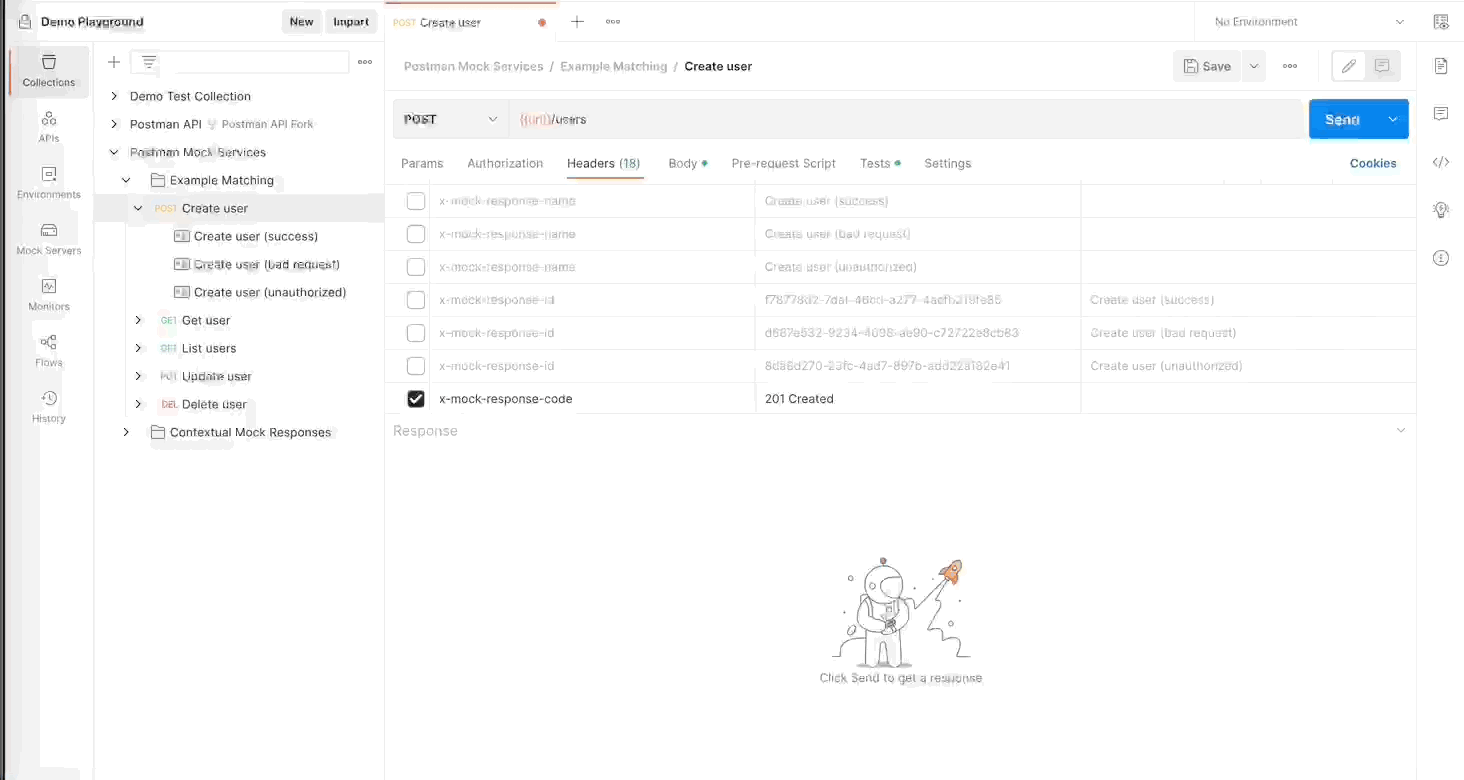The width and height of the screenshot is (1464, 780).
Task: Enable the Create user (success) x-mock-response-name checkbox
Action: click(416, 201)
